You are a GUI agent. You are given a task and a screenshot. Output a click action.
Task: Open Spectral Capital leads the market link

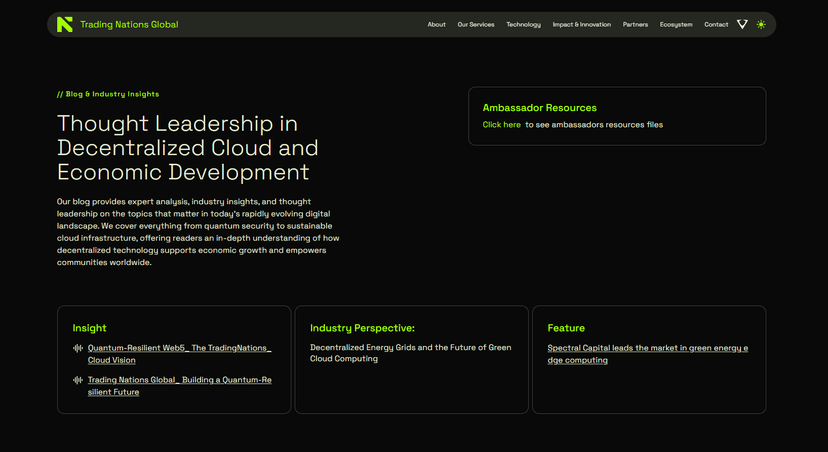pos(647,354)
